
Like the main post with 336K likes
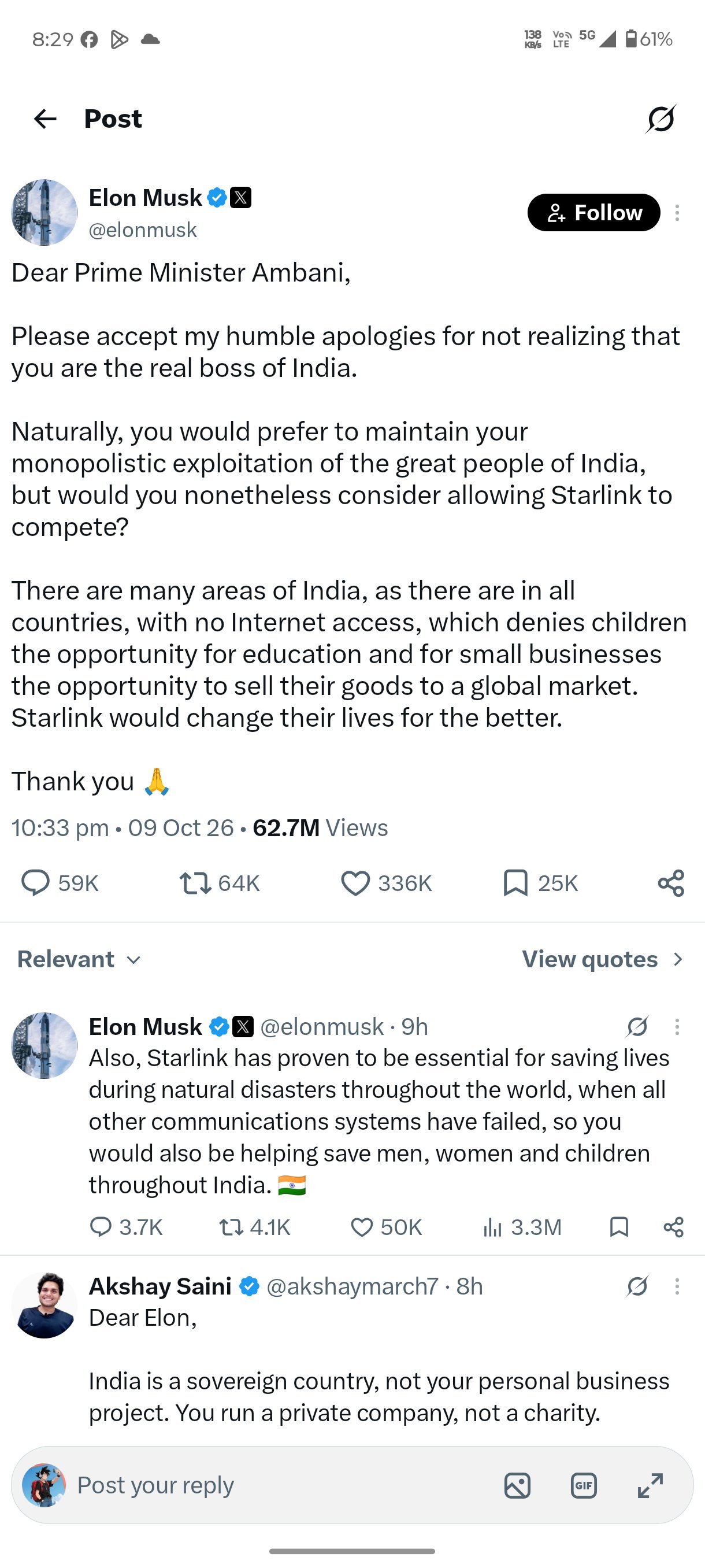click(x=385, y=883)
